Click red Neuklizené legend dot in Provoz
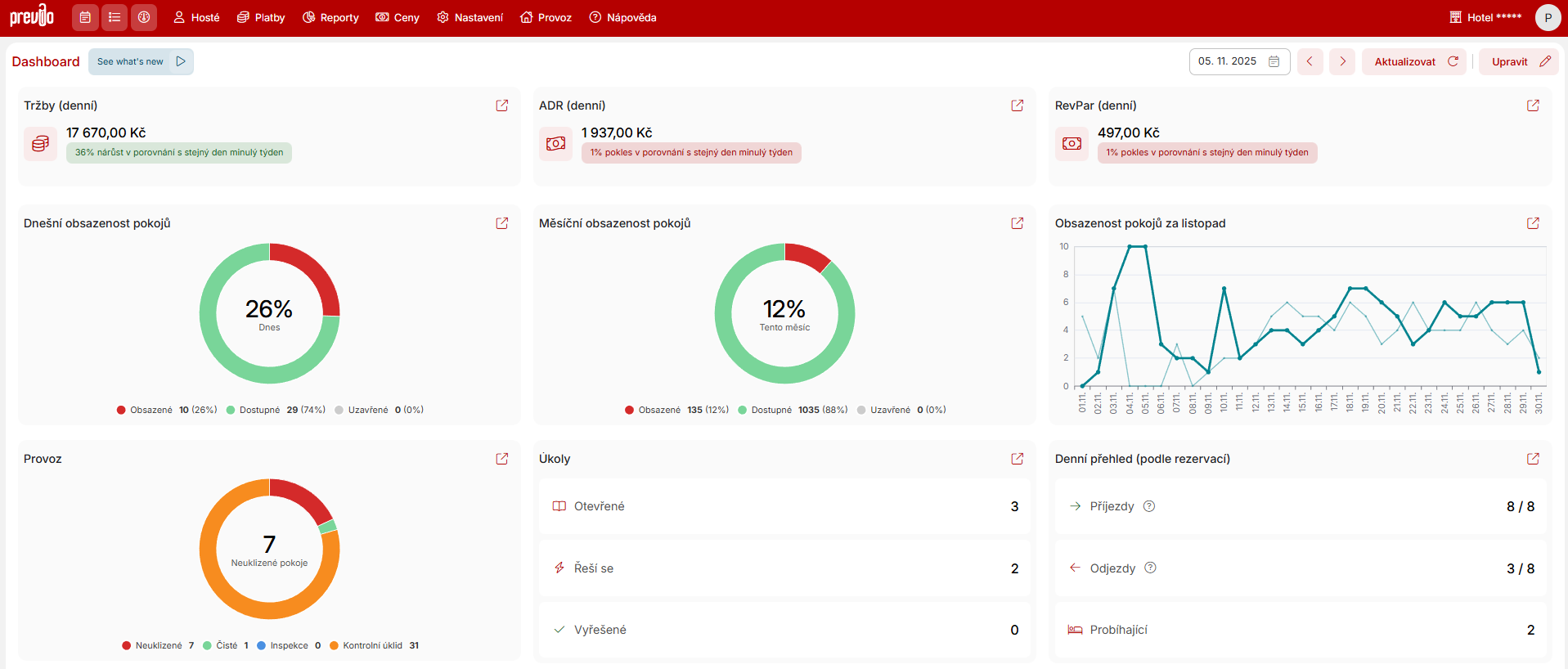The width and height of the screenshot is (1568, 669). point(127,645)
